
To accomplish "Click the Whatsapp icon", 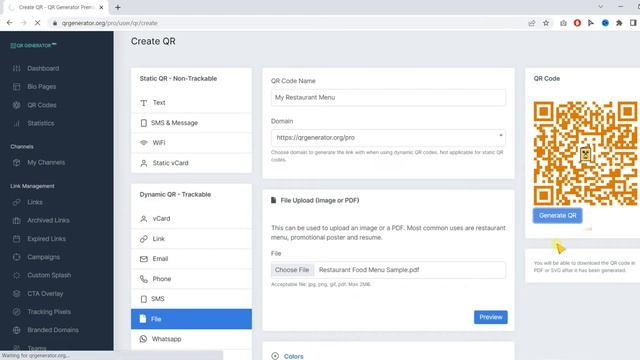I will [x=143, y=339].
